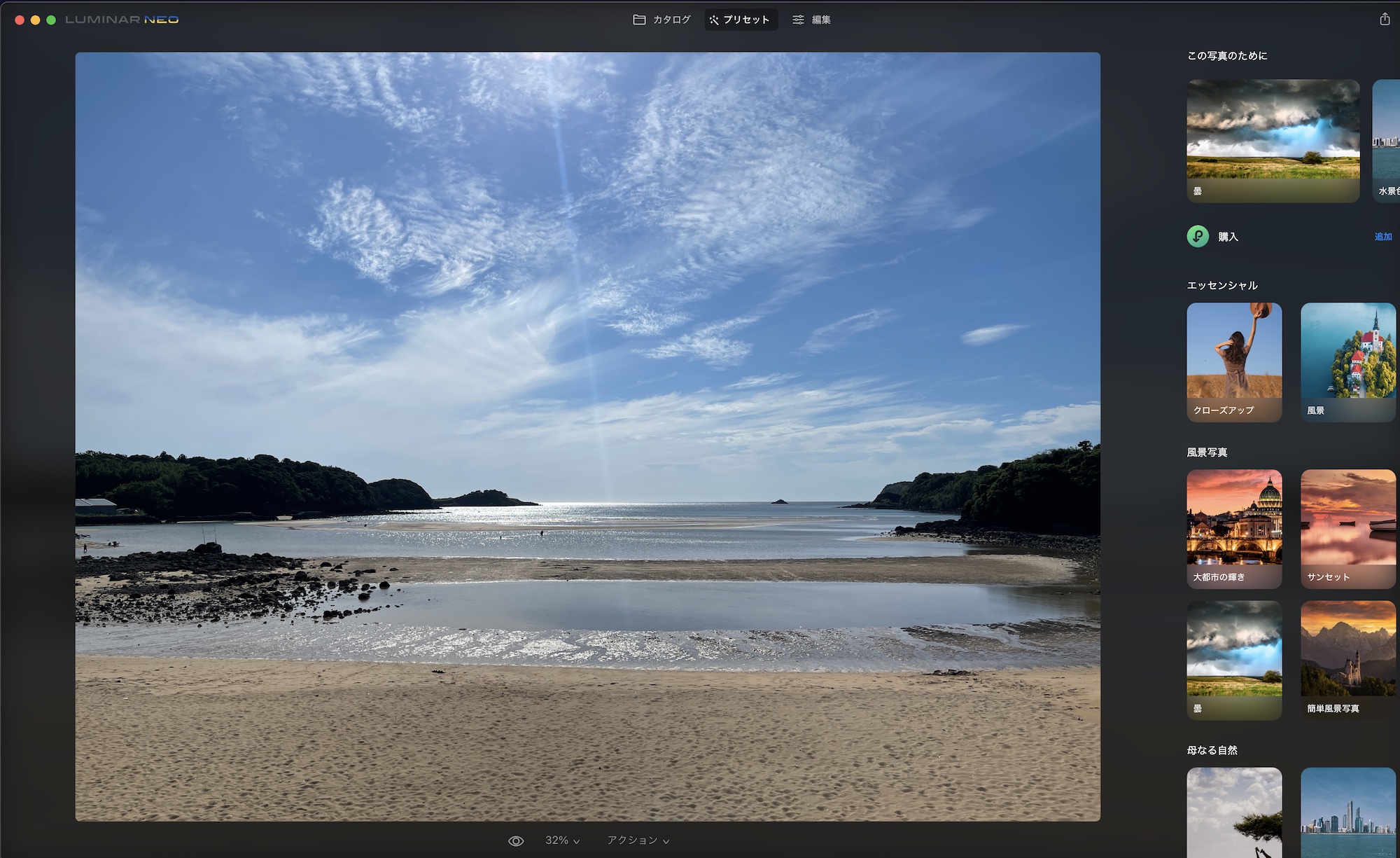Click the beach photo in the viewer
1400x858 pixels.
(x=587, y=436)
